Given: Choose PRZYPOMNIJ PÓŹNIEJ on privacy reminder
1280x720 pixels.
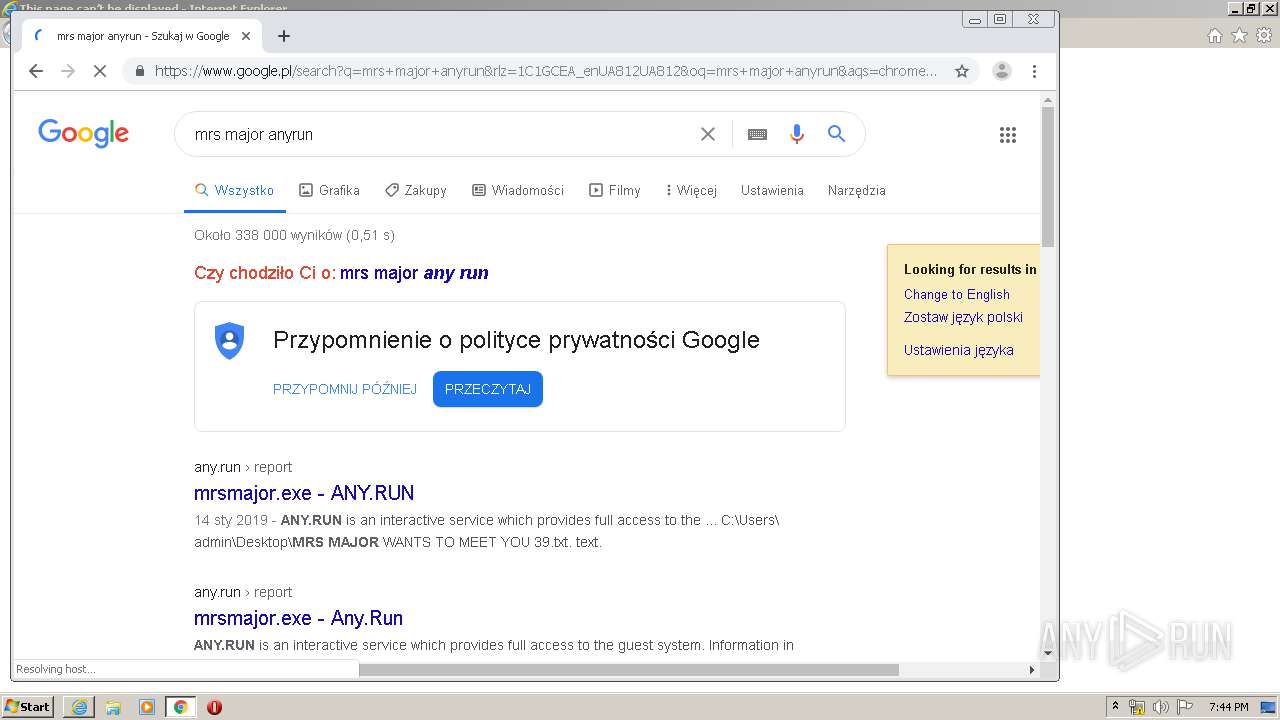Looking at the screenshot, I should coord(345,389).
